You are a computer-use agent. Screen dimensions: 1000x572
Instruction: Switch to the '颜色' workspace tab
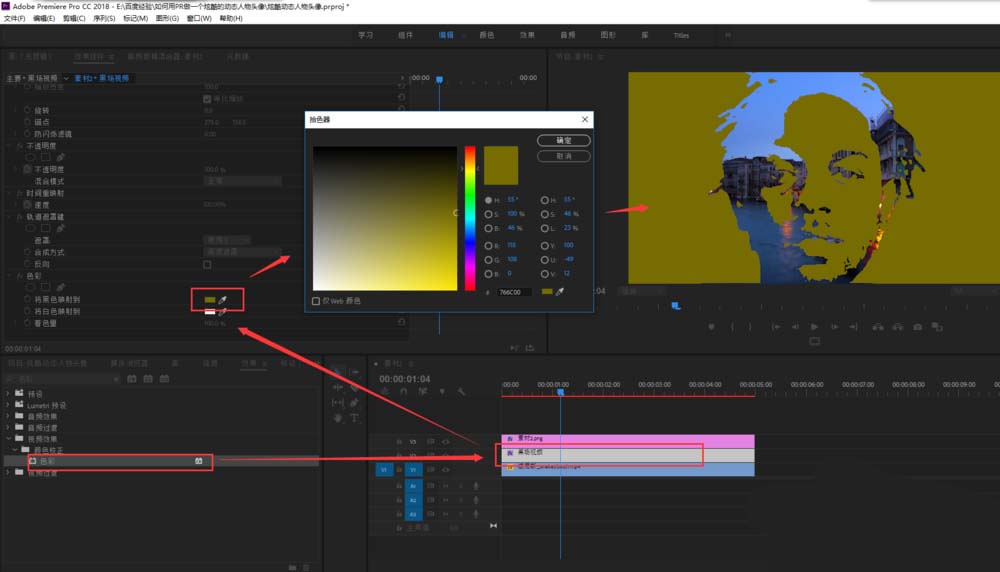pos(487,35)
